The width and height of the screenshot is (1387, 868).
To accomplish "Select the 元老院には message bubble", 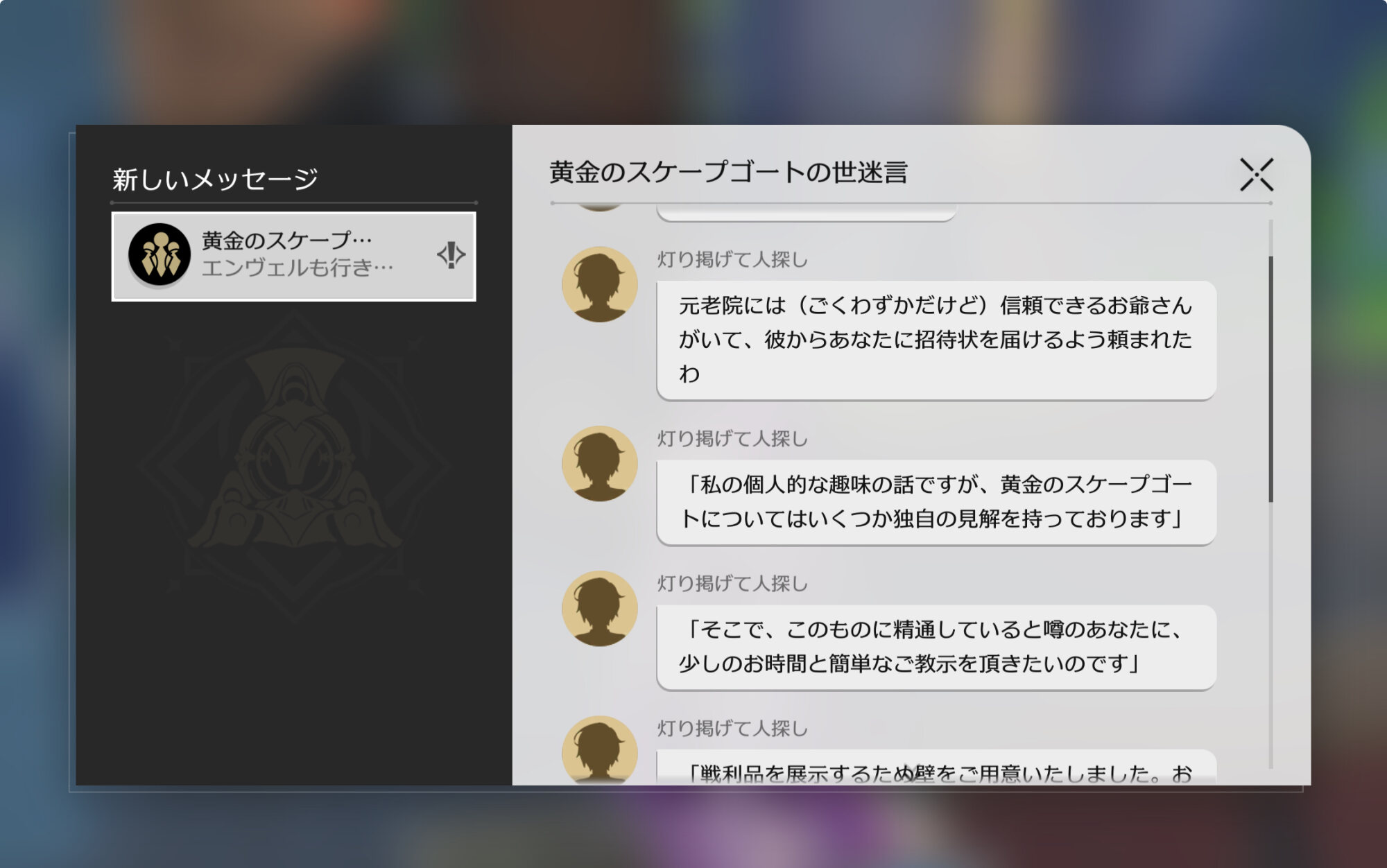I will pyautogui.click(x=936, y=340).
